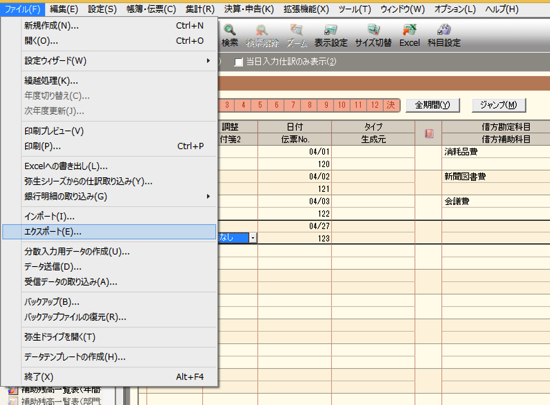
Task: Select month 10 period tab
Action: coord(342,105)
